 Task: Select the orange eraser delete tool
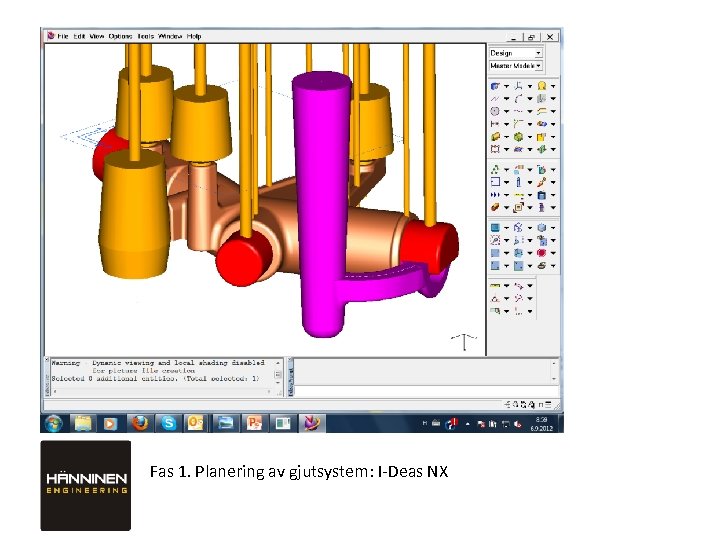(x=495, y=208)
